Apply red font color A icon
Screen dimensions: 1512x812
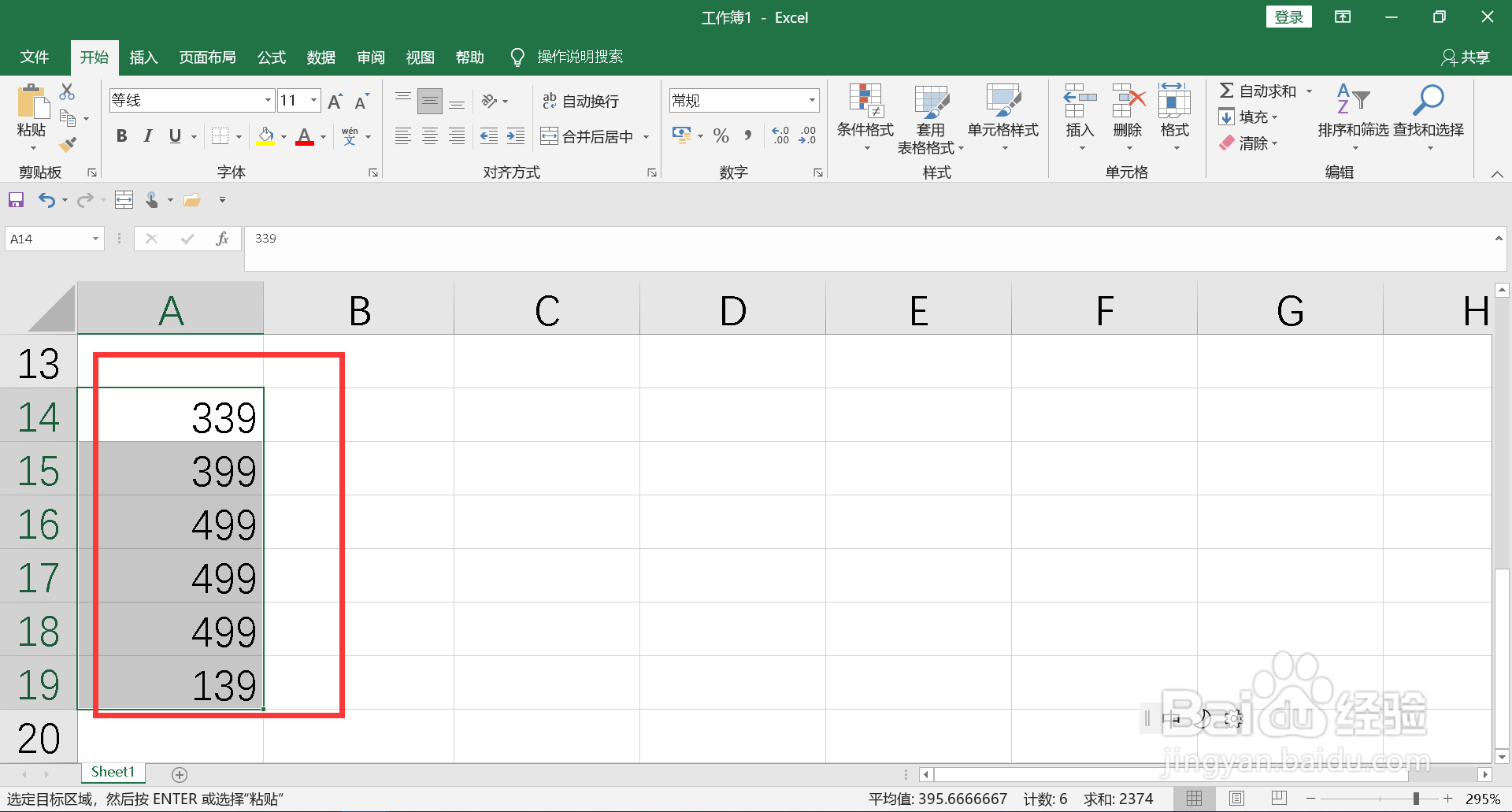[305, 136]
